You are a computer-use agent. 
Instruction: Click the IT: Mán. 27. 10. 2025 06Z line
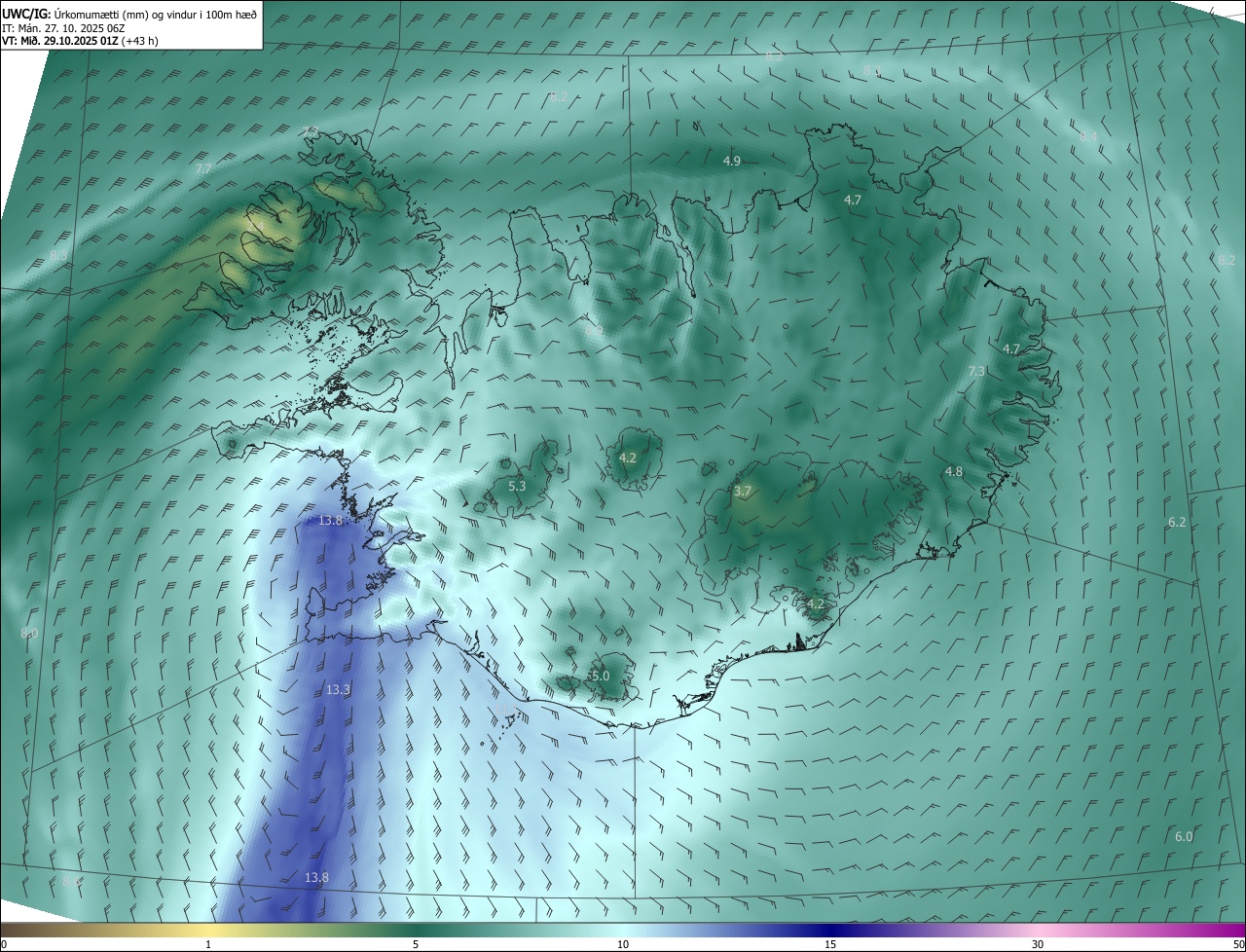[x=64, y=28]
